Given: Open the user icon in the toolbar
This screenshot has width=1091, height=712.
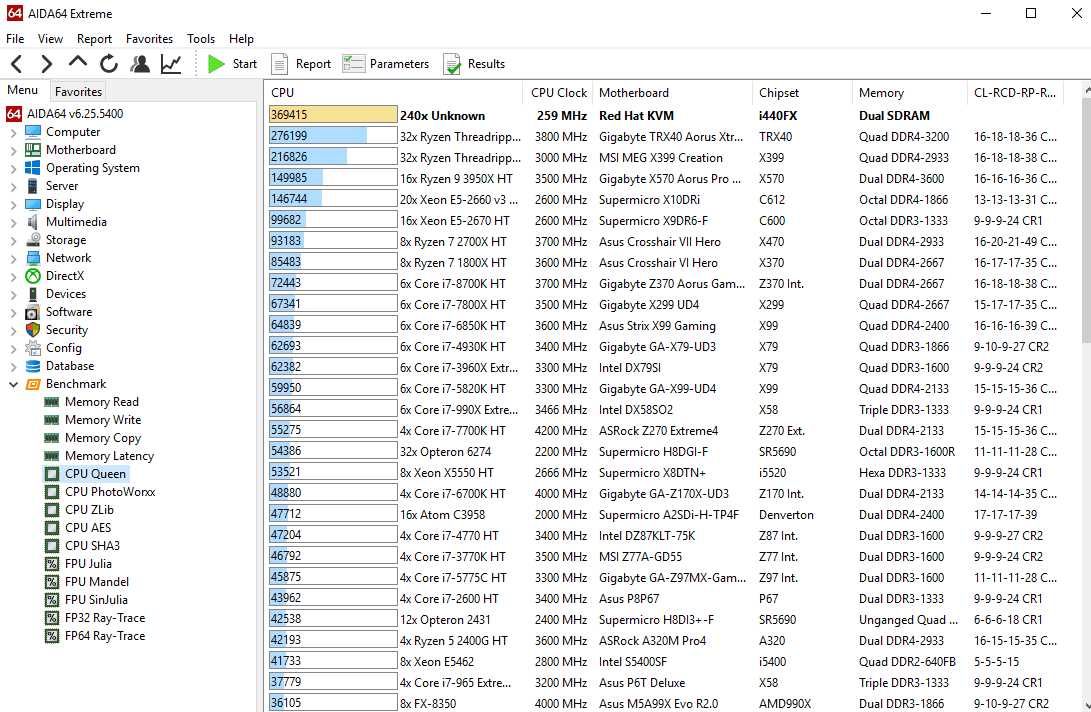Looking at the screenshot, I should 140,64.
